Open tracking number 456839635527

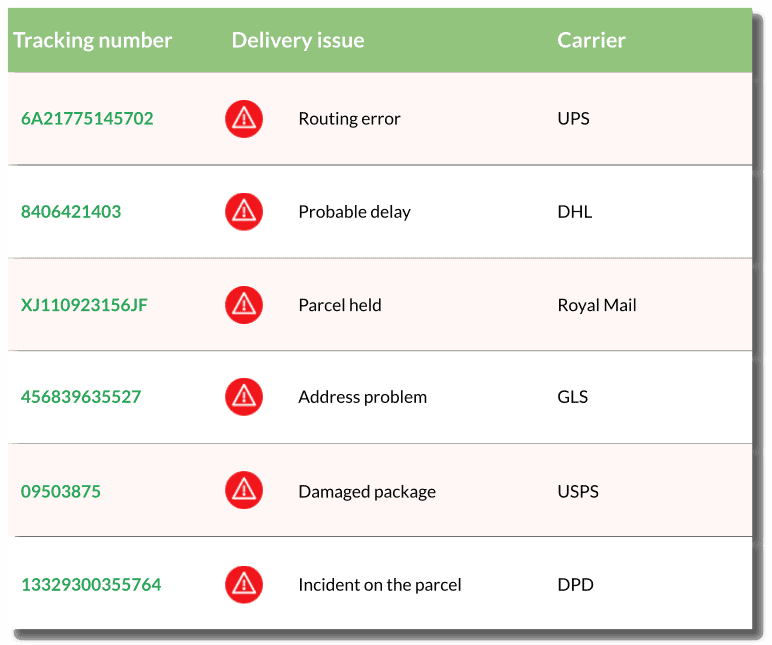[x=81, y=397]
